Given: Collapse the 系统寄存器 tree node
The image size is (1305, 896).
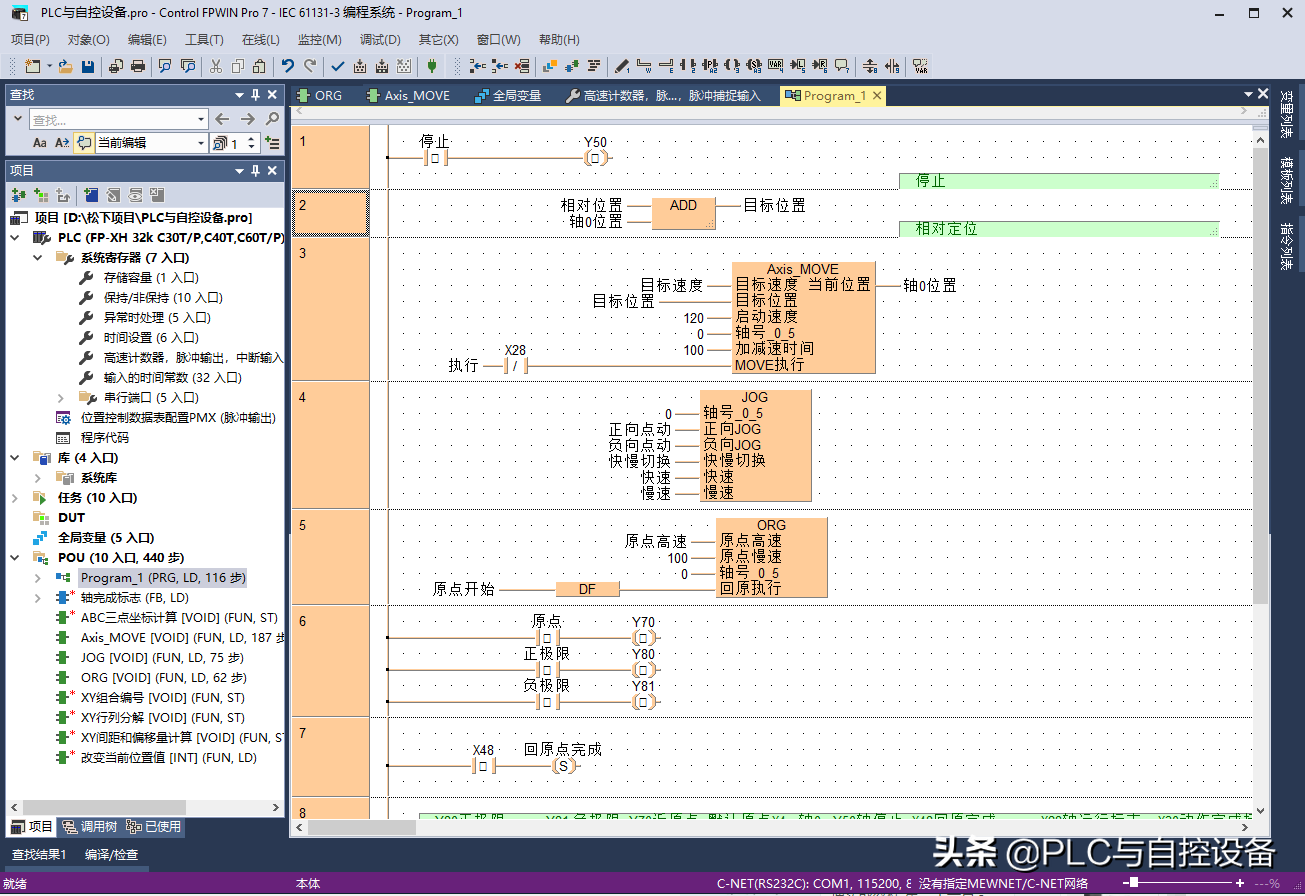Looking at the screenshot, I should point(38,258).
